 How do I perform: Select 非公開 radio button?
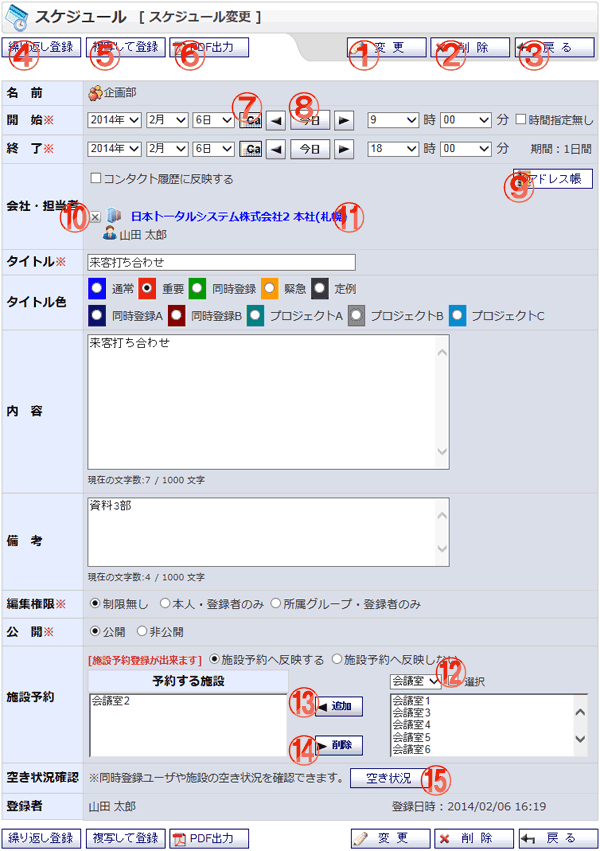142,631
